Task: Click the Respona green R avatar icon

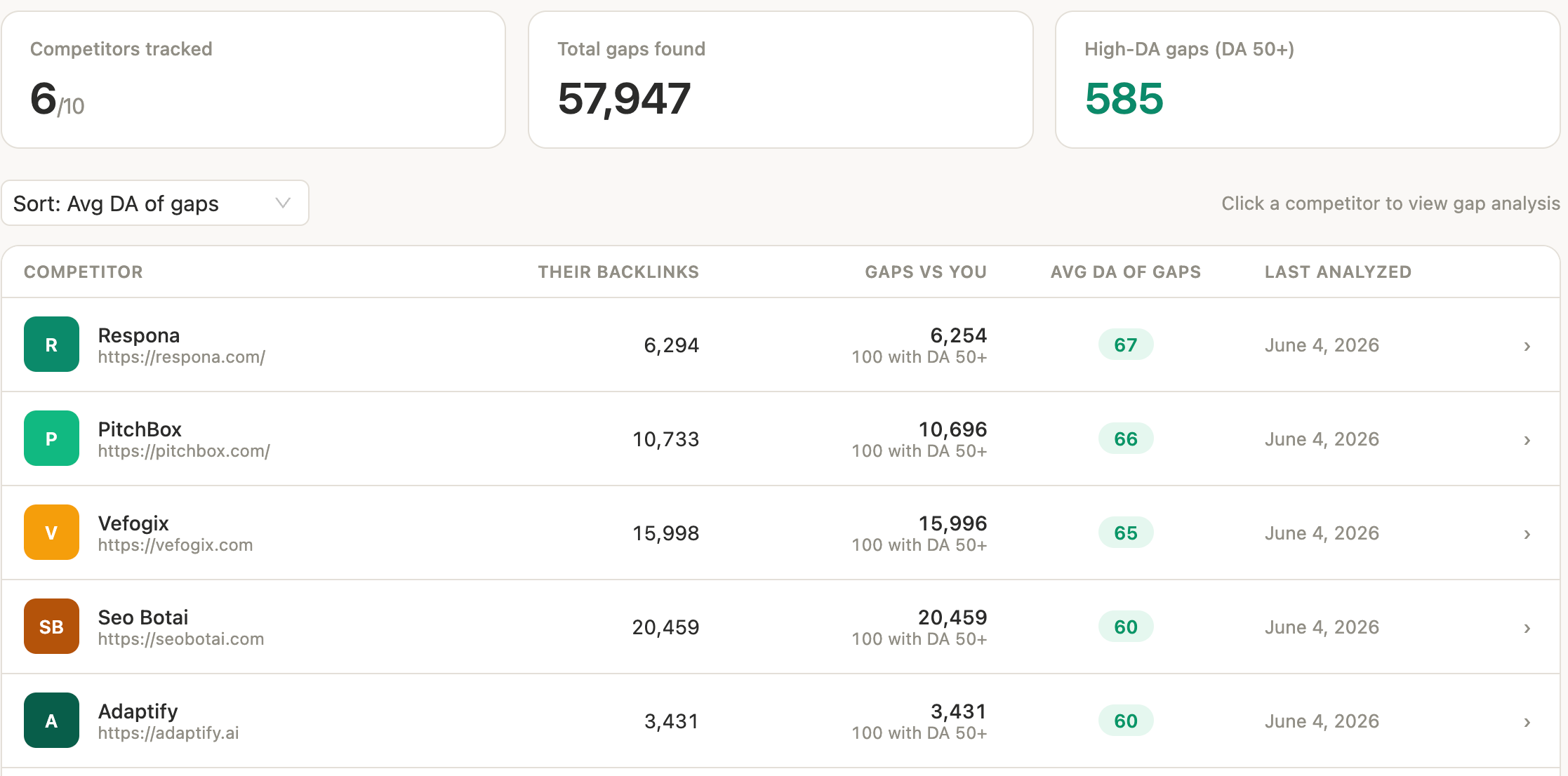Action: [51, 344]
